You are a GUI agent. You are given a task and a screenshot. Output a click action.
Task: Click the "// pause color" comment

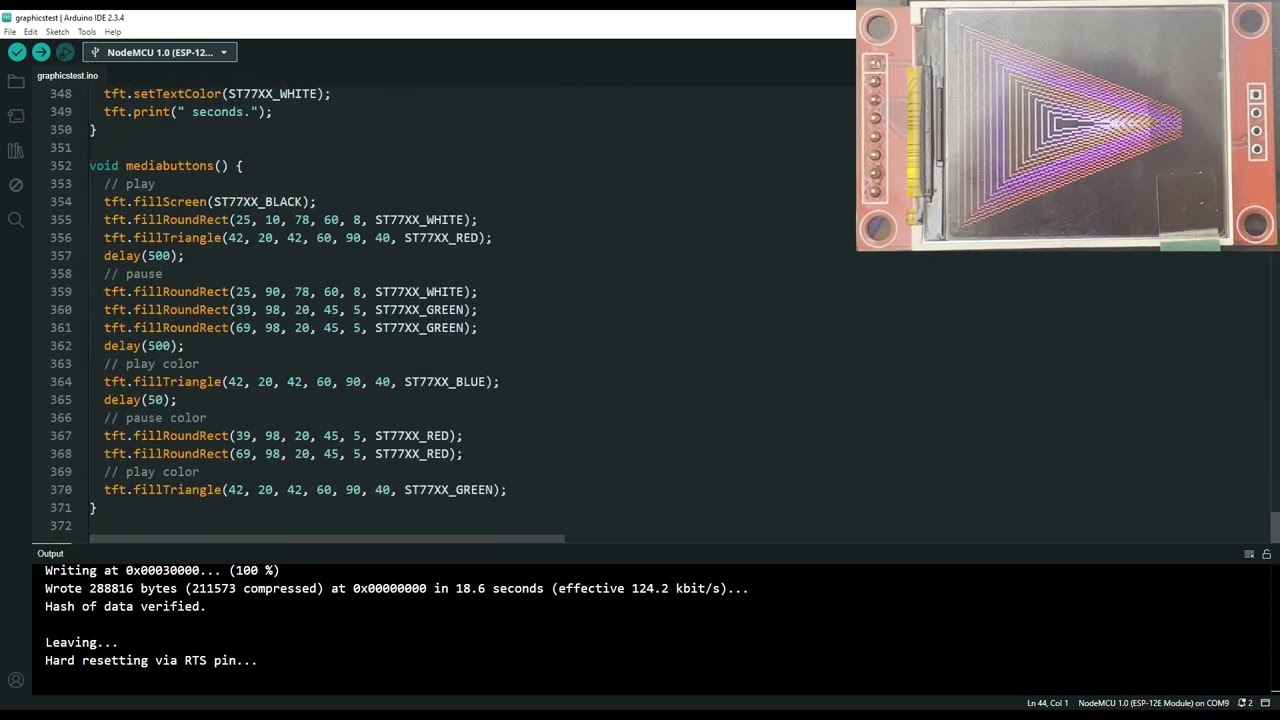155,418
